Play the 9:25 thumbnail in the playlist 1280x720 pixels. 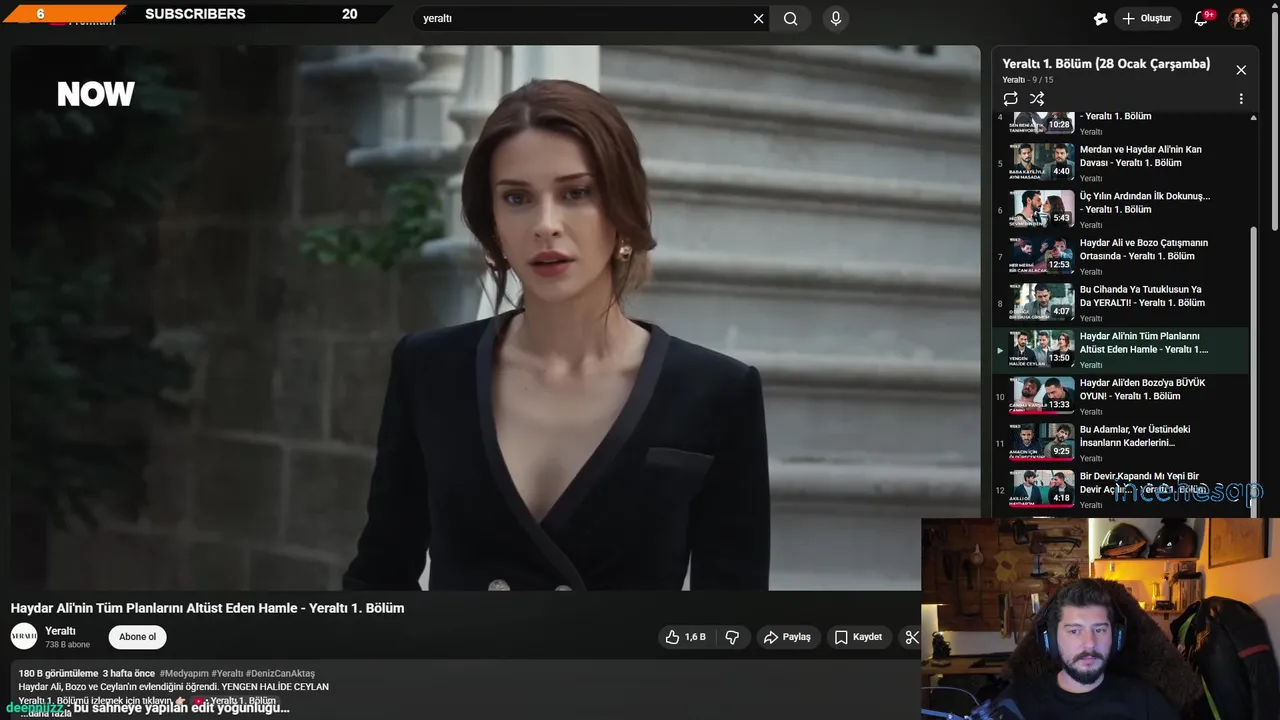[1042, 442]
